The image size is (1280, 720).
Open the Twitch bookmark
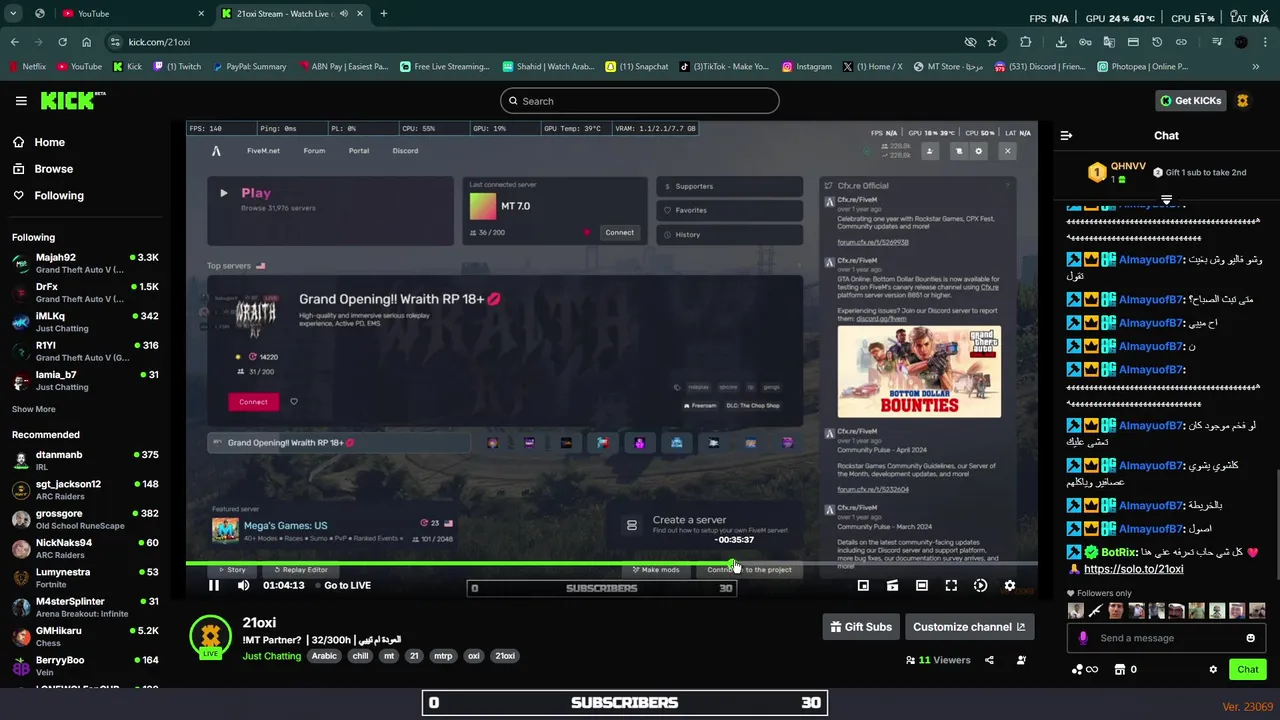[176, 67]
